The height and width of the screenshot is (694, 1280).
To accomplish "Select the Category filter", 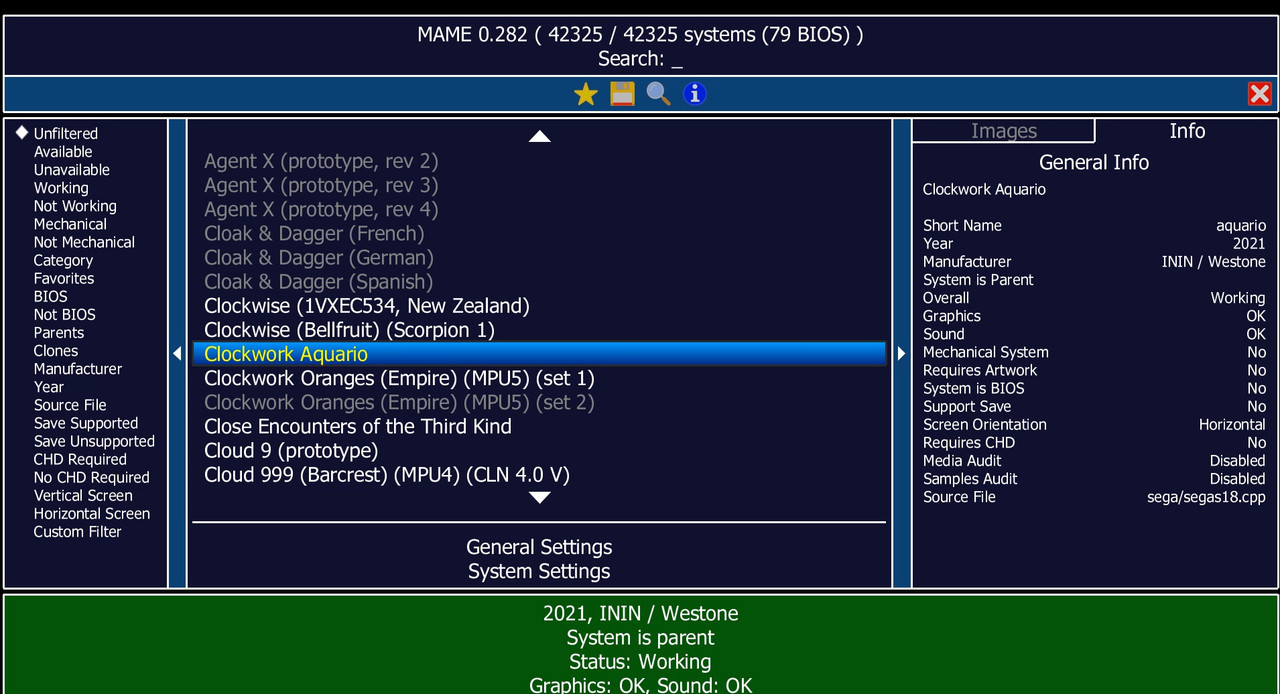I will [x=63, y=260].
